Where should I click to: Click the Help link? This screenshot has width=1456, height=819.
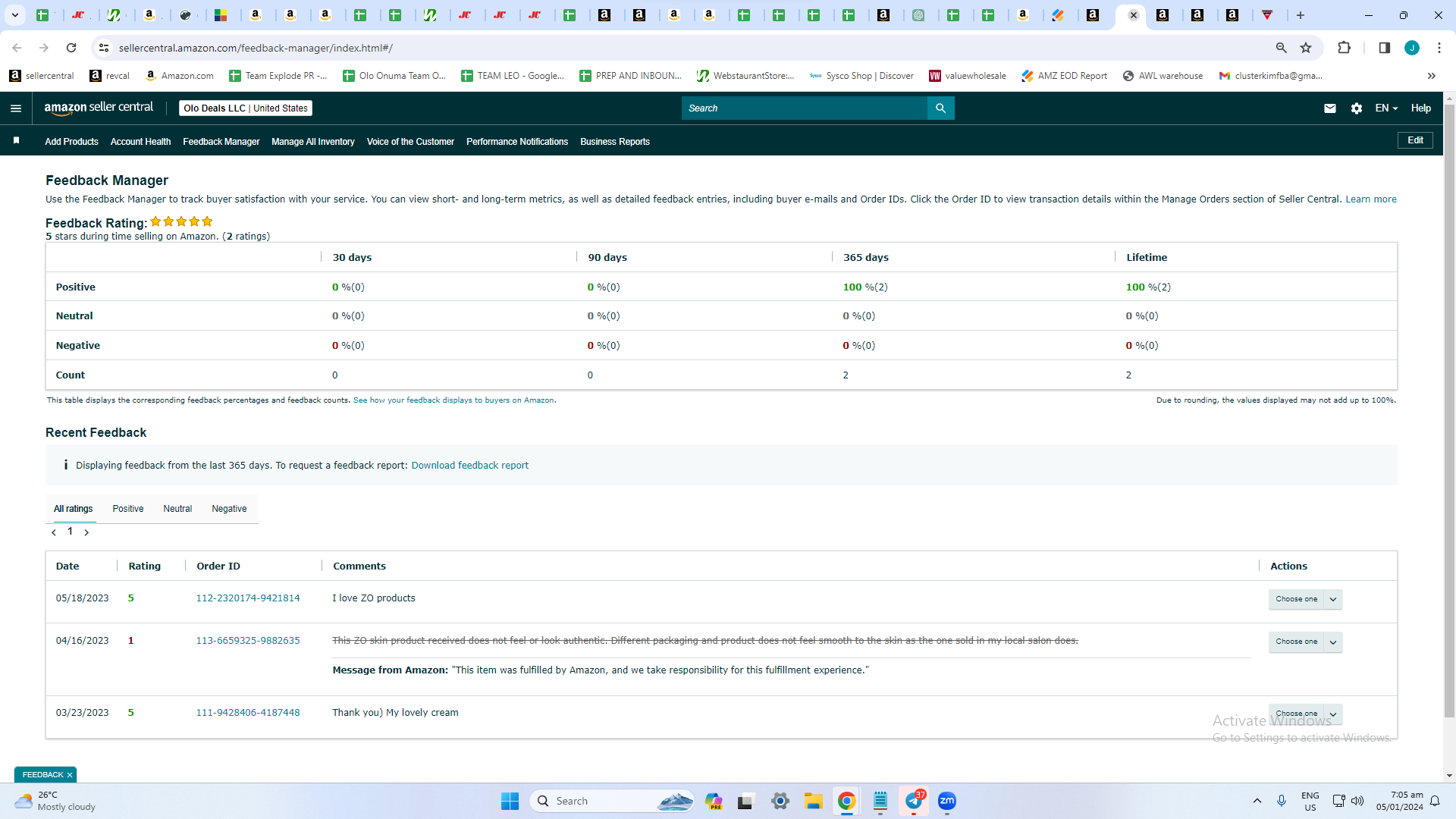[x=1420, y=108]
